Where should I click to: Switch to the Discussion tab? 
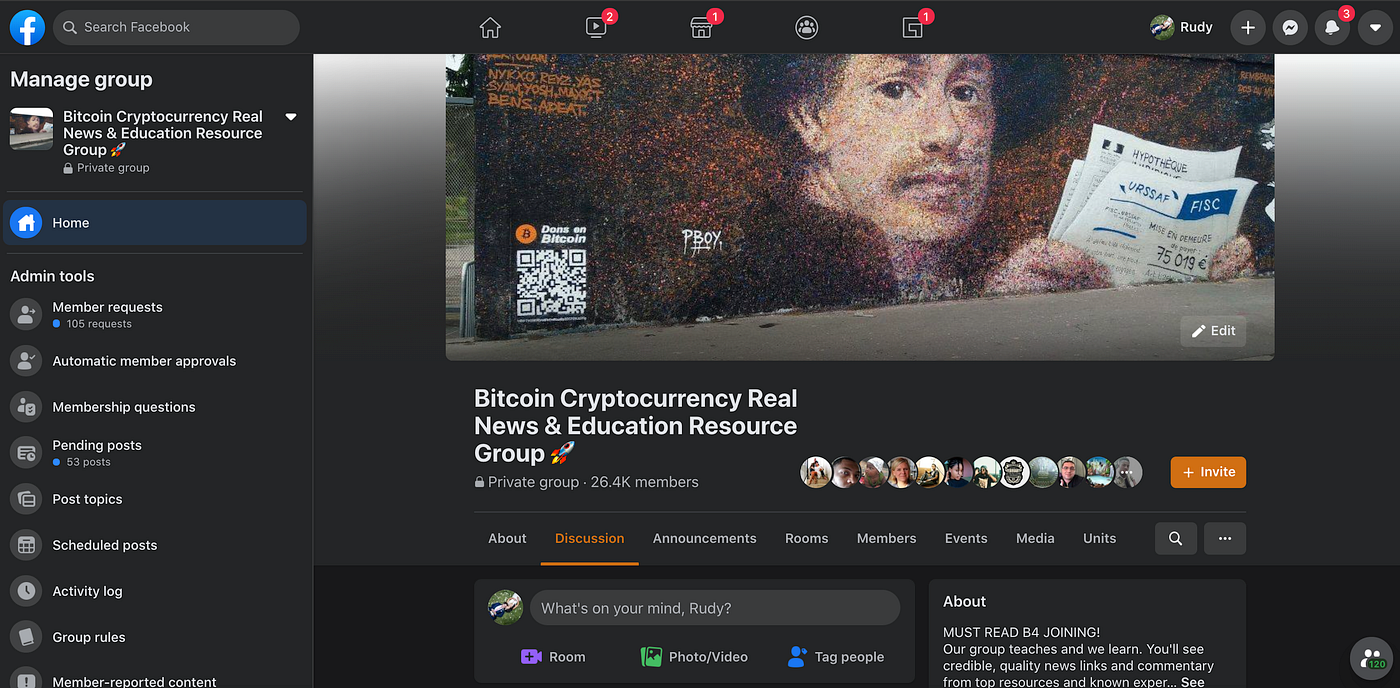[589, 538]
